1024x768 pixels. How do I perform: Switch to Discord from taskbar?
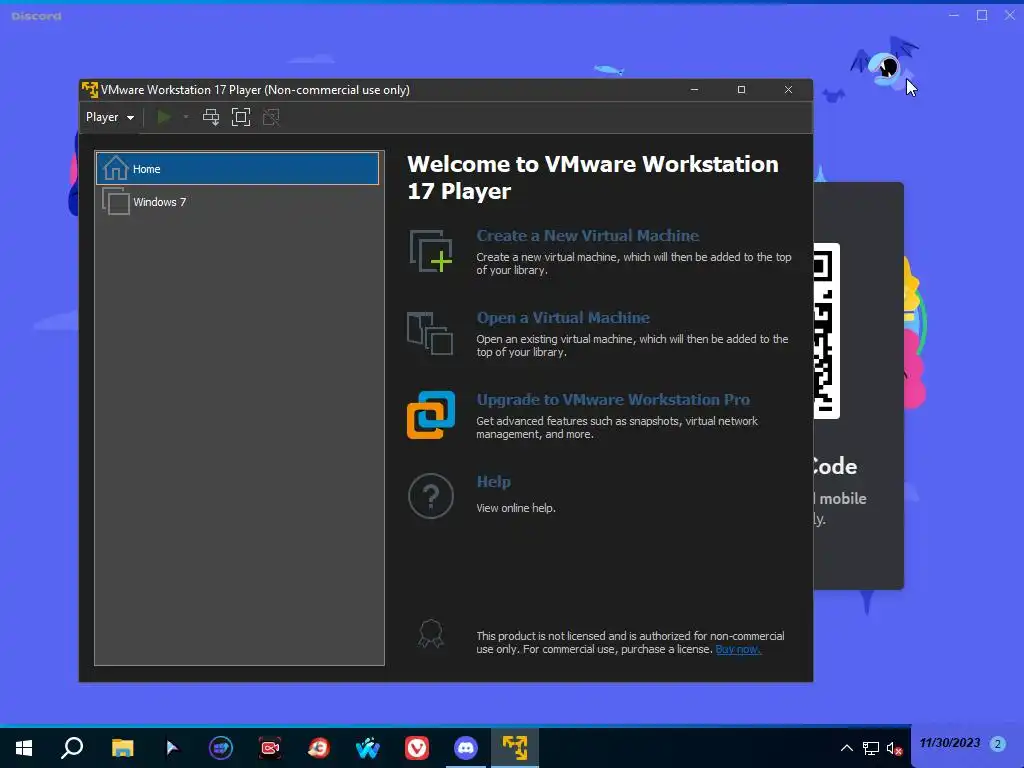[466, 748]
